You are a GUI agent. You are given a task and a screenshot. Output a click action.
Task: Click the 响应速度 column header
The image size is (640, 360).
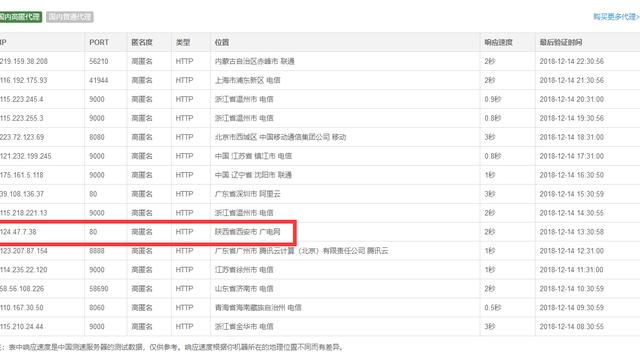pyautogui.click(x=498, y=42)
